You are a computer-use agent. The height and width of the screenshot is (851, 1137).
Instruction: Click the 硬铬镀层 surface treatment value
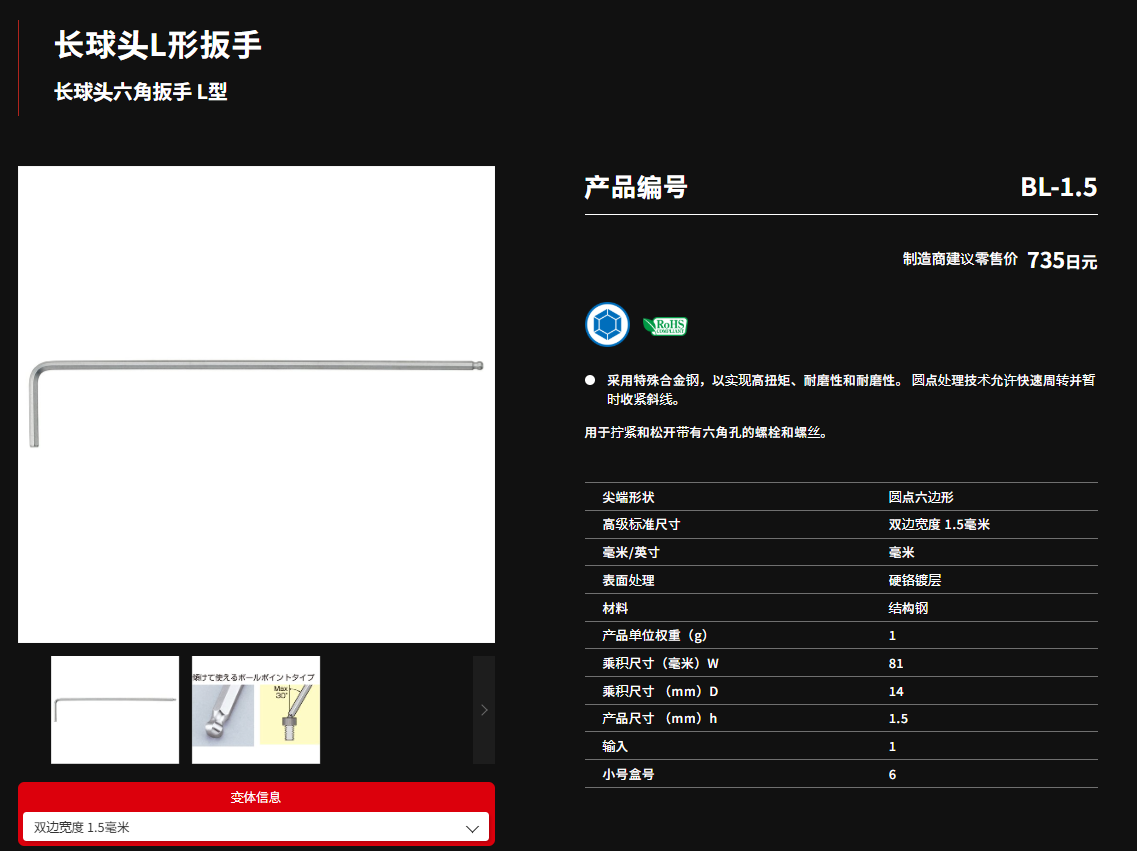pos(914,580)
